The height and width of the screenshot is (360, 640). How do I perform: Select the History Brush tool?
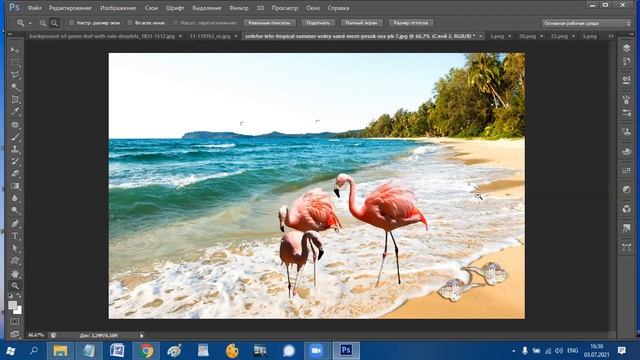[15, 161]
